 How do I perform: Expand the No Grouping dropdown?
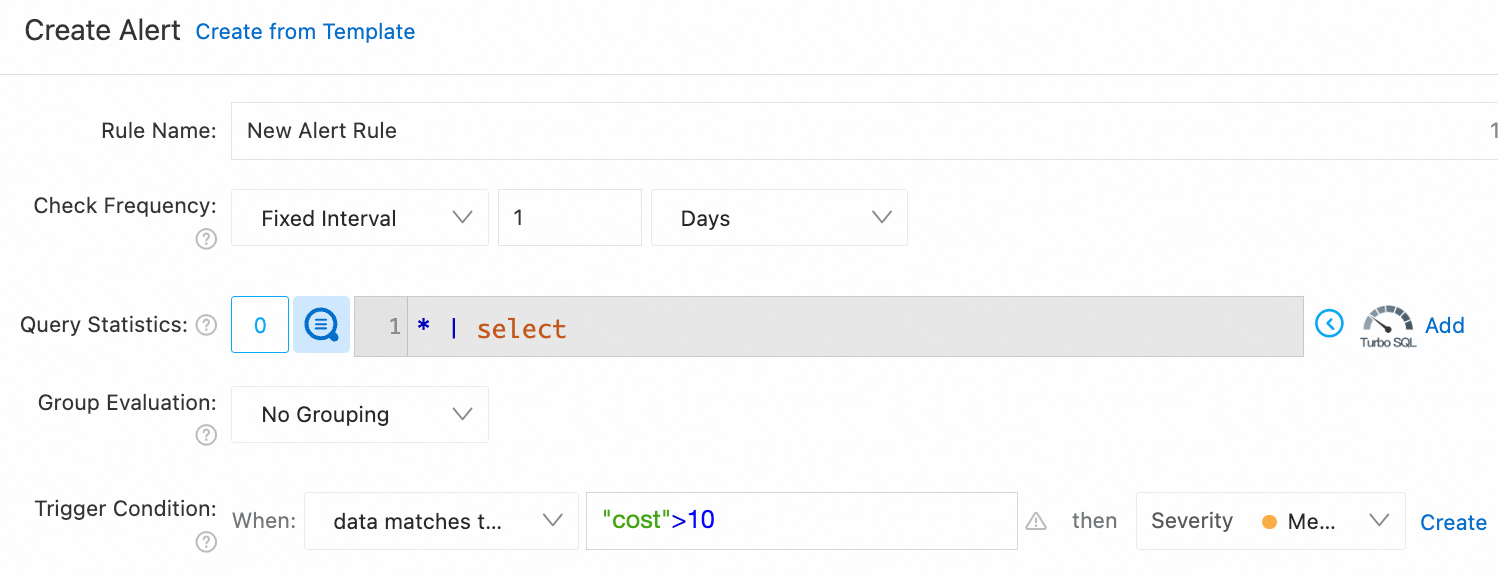[x=360, y=415]
